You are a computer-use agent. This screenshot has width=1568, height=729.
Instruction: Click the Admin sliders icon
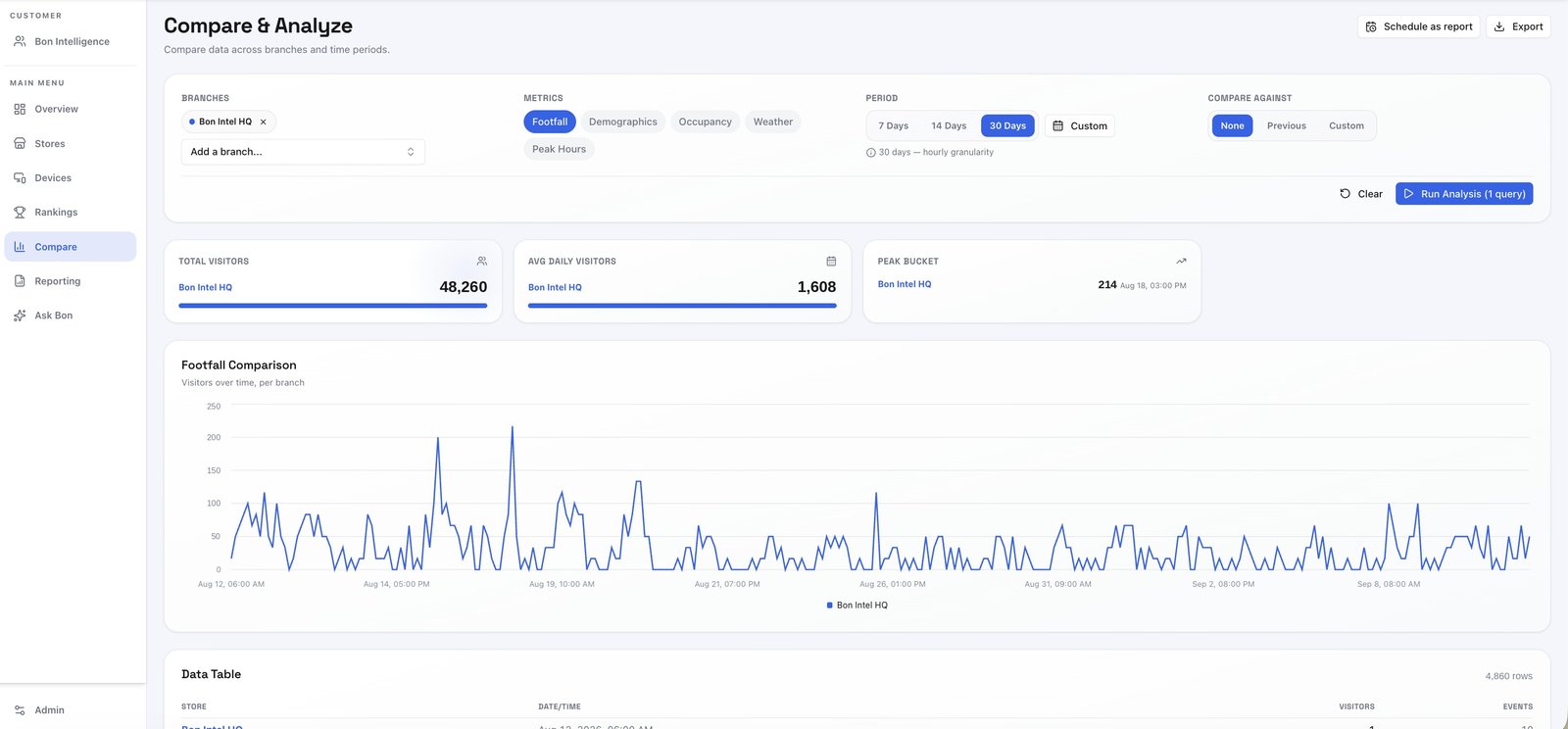tap(20, 710)
